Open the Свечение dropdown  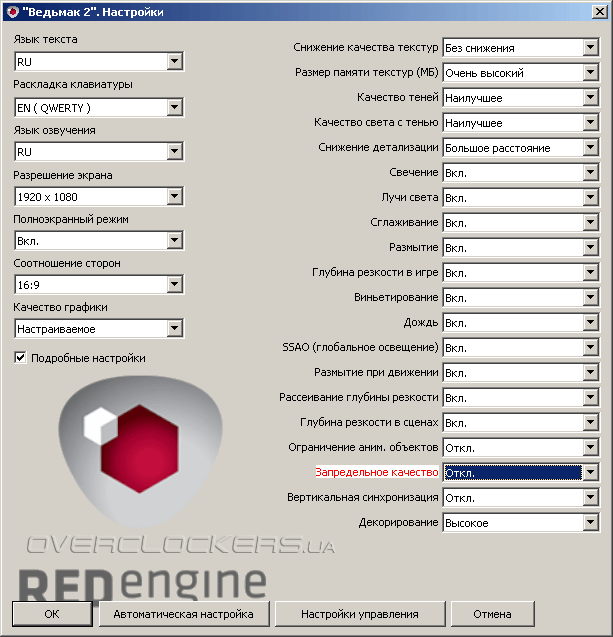[x=521, y=173]
